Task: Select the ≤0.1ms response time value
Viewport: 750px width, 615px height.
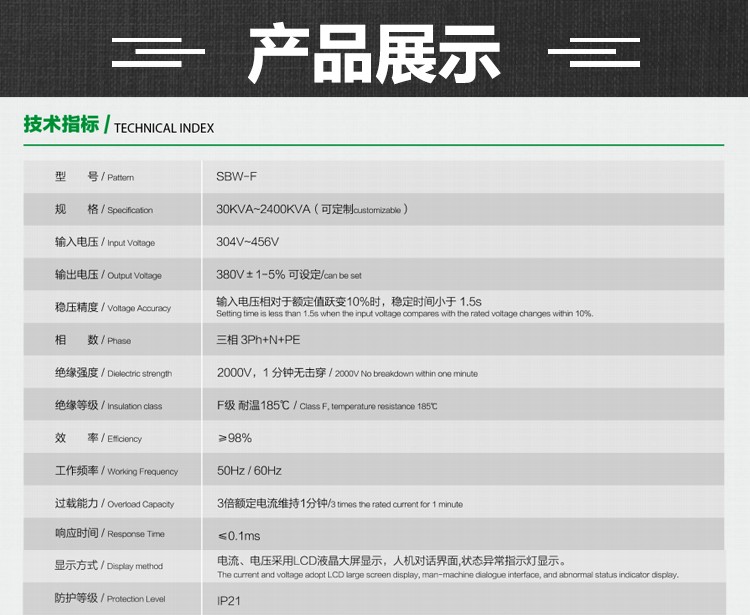Action: coord(238,536)
